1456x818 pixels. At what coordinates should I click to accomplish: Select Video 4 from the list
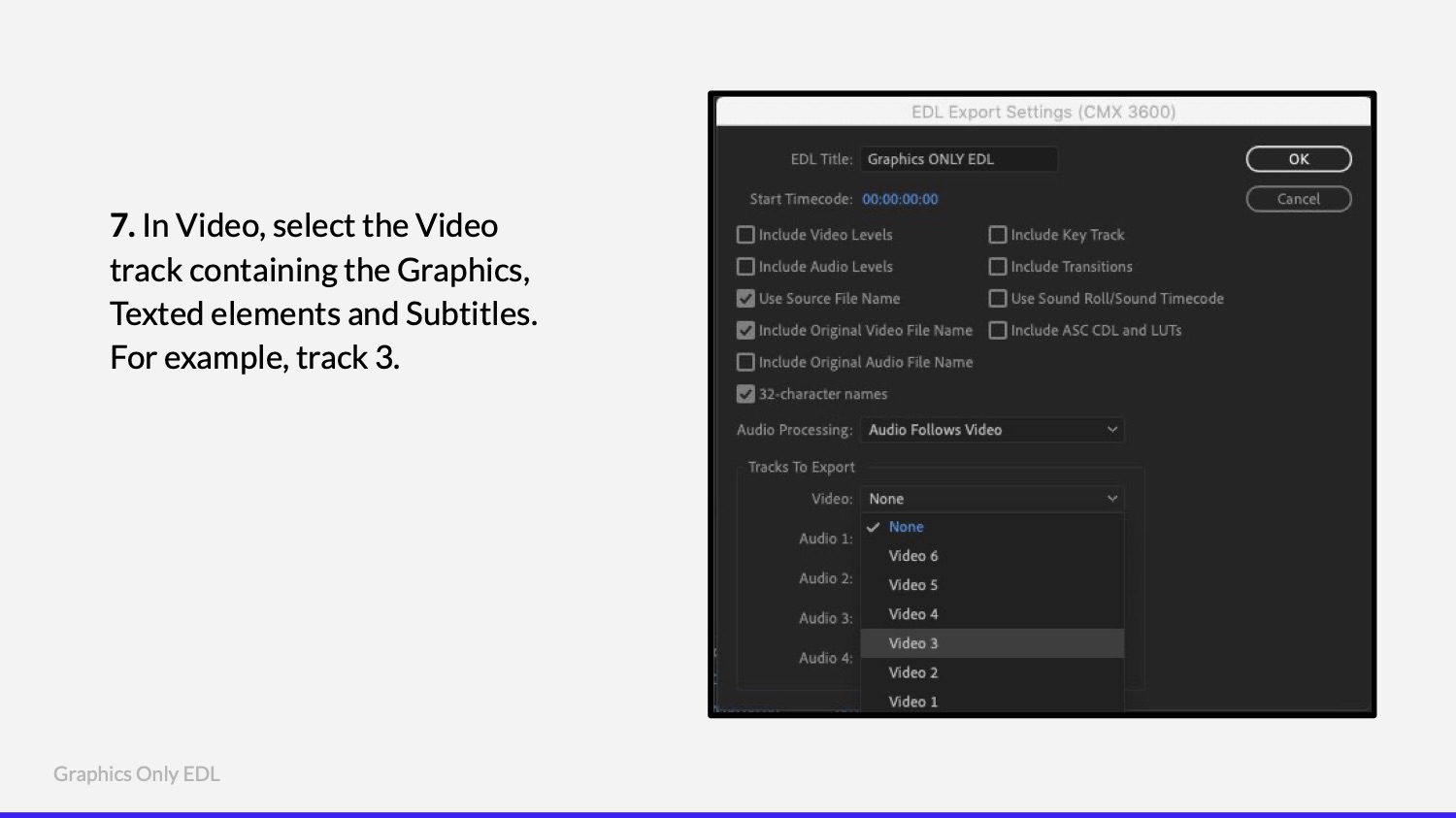992,614
